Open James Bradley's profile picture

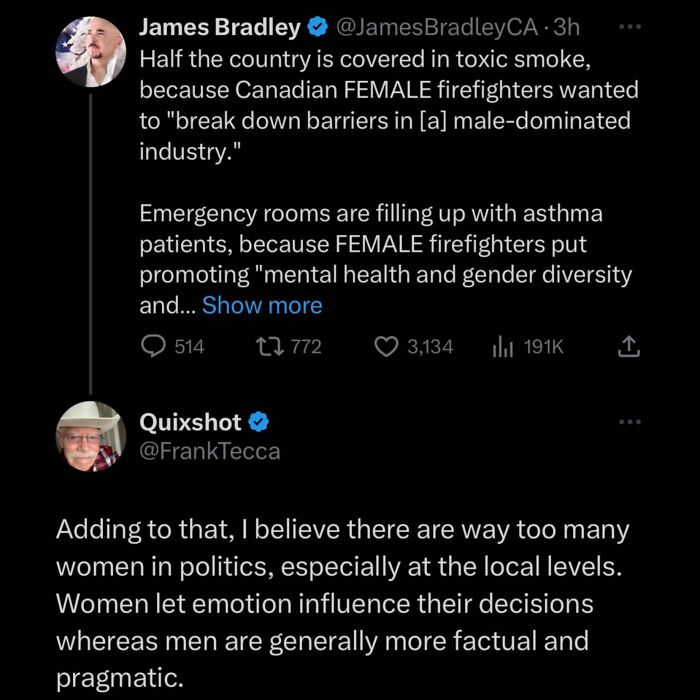click(91, 52)
